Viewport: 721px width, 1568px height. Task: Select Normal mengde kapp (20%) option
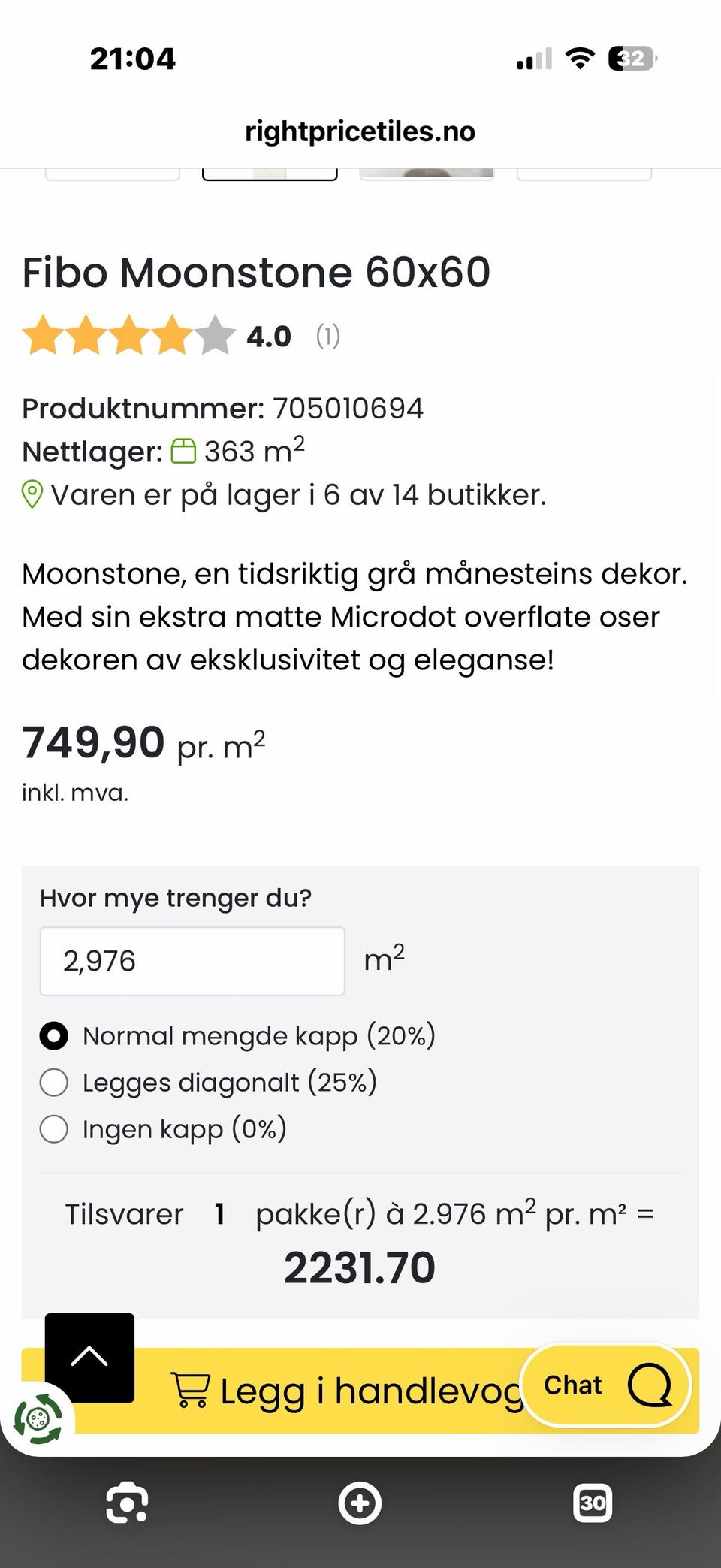(238, 1036)
